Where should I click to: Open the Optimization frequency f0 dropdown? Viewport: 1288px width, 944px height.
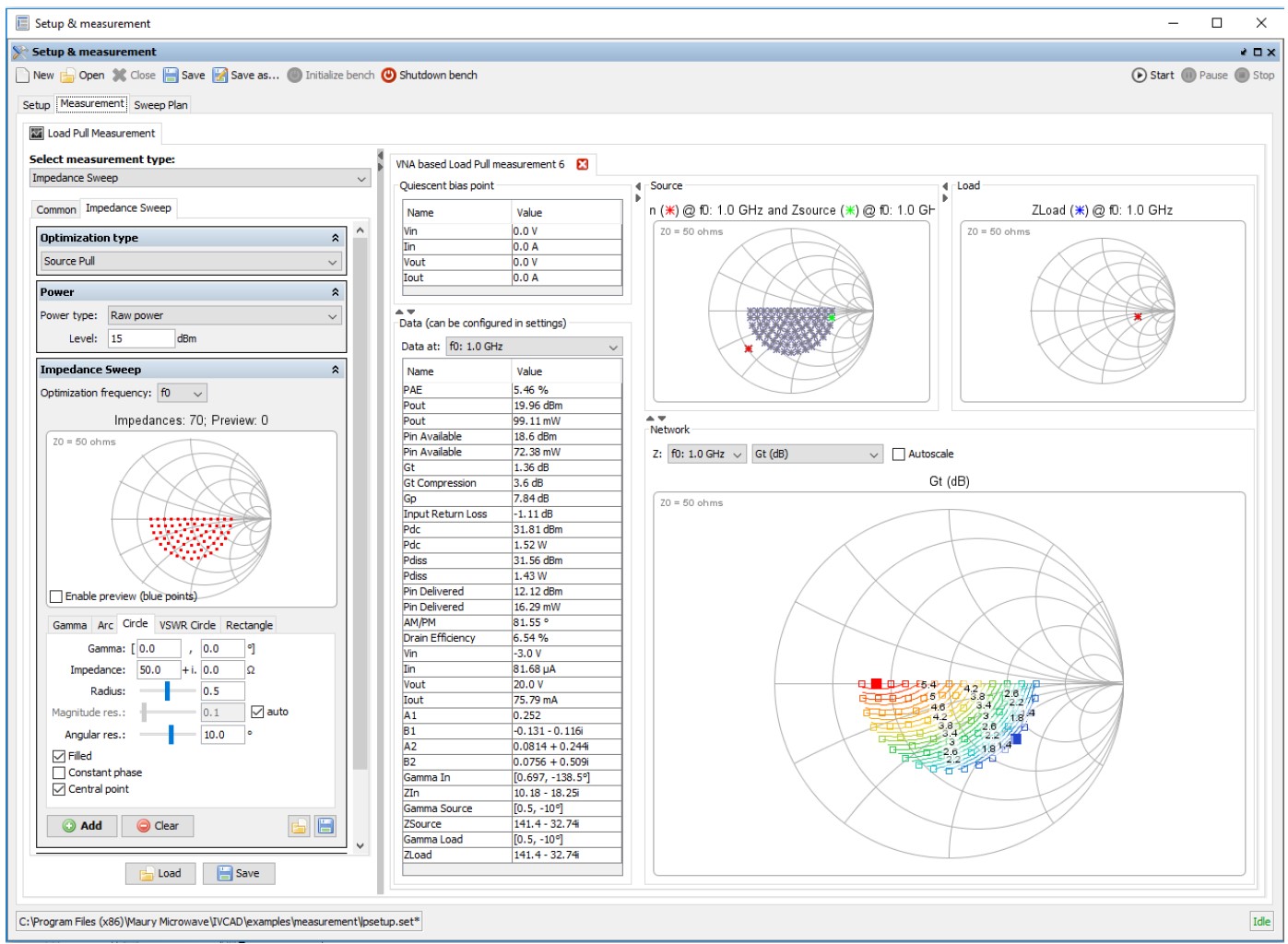pos(182,394)
